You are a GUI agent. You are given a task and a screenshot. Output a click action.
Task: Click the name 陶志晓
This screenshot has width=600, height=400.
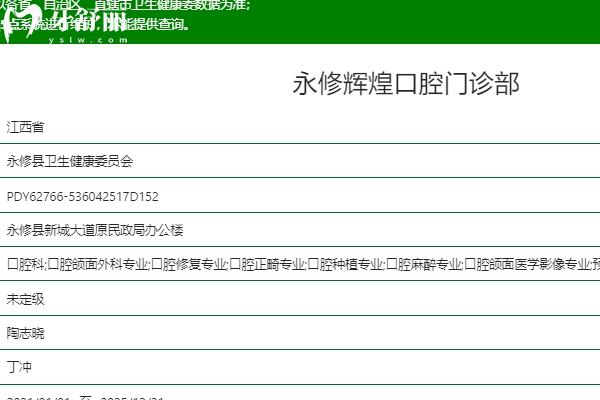(25, 333)
